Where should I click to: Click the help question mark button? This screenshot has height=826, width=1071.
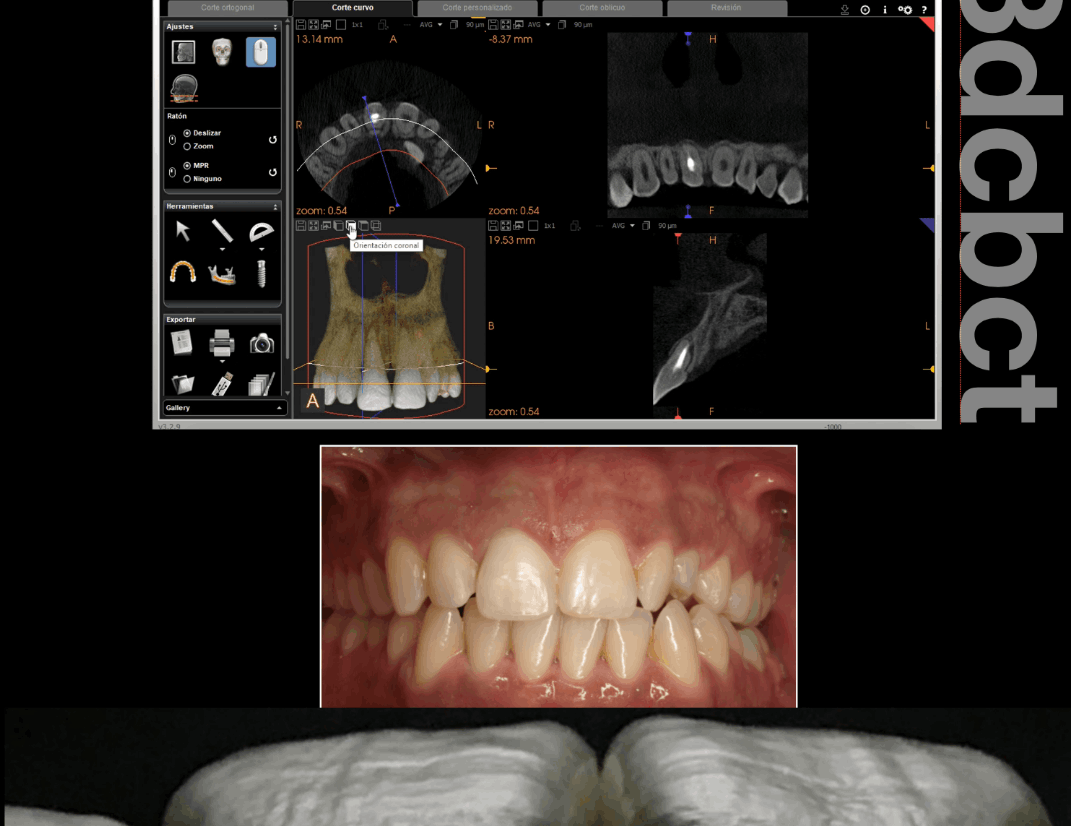pyautogui.click(x=924, y=9)
